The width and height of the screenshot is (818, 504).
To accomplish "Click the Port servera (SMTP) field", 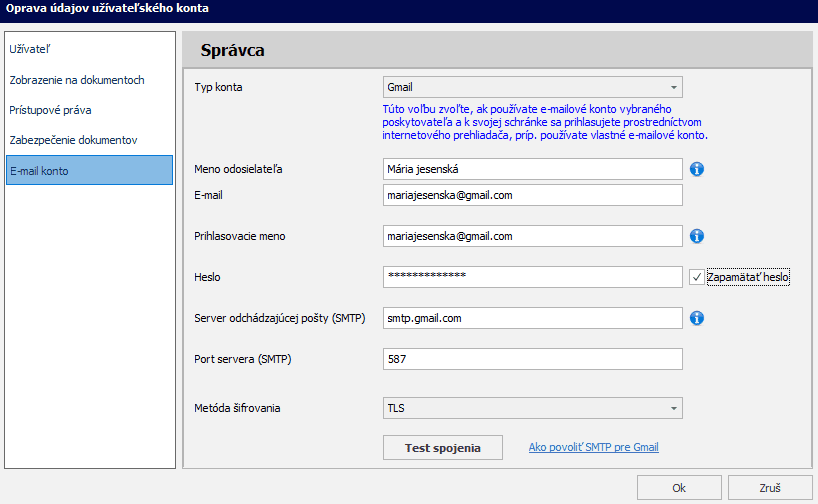I will [x=532, y=359].
